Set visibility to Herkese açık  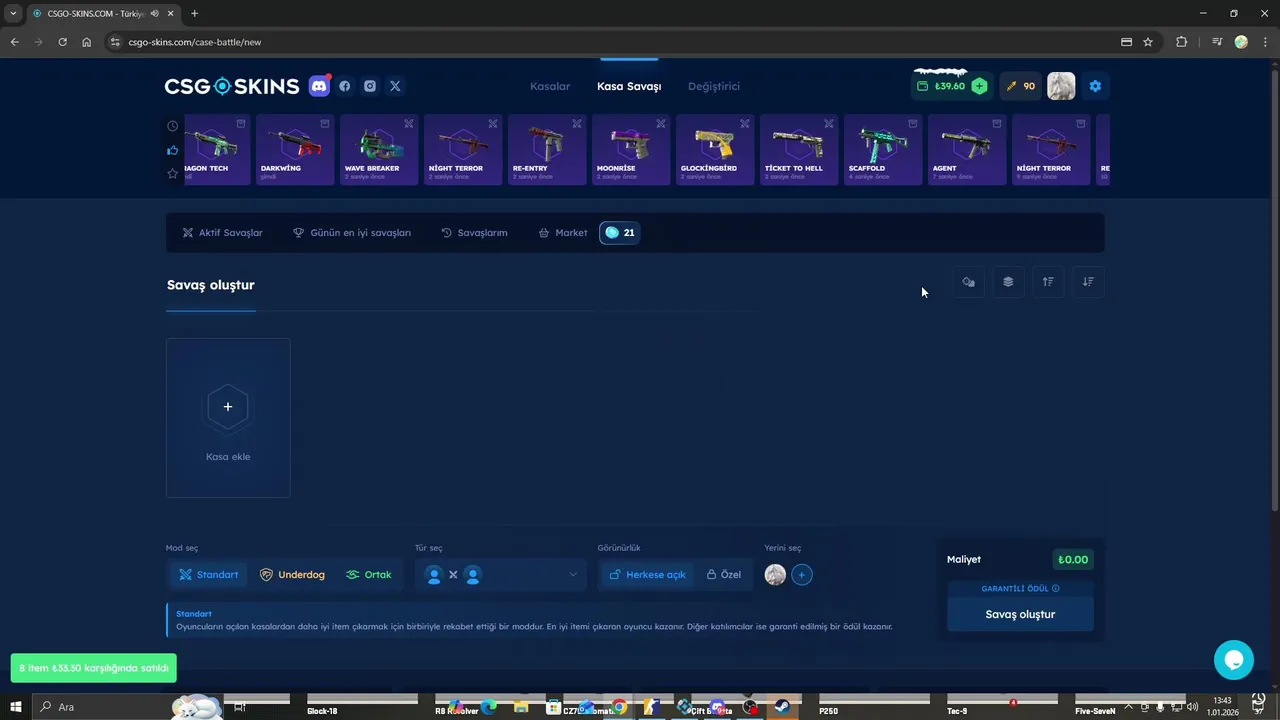pos(647,575)
